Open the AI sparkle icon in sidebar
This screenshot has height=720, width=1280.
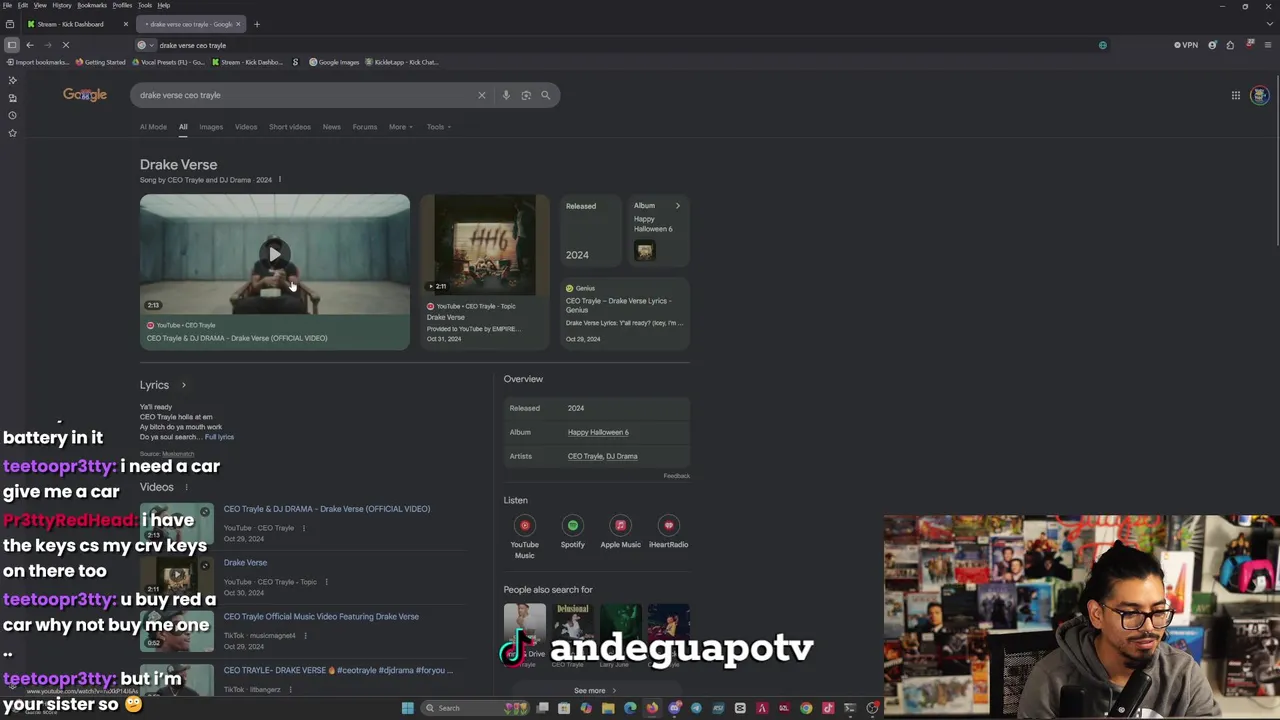coord(12,80)
